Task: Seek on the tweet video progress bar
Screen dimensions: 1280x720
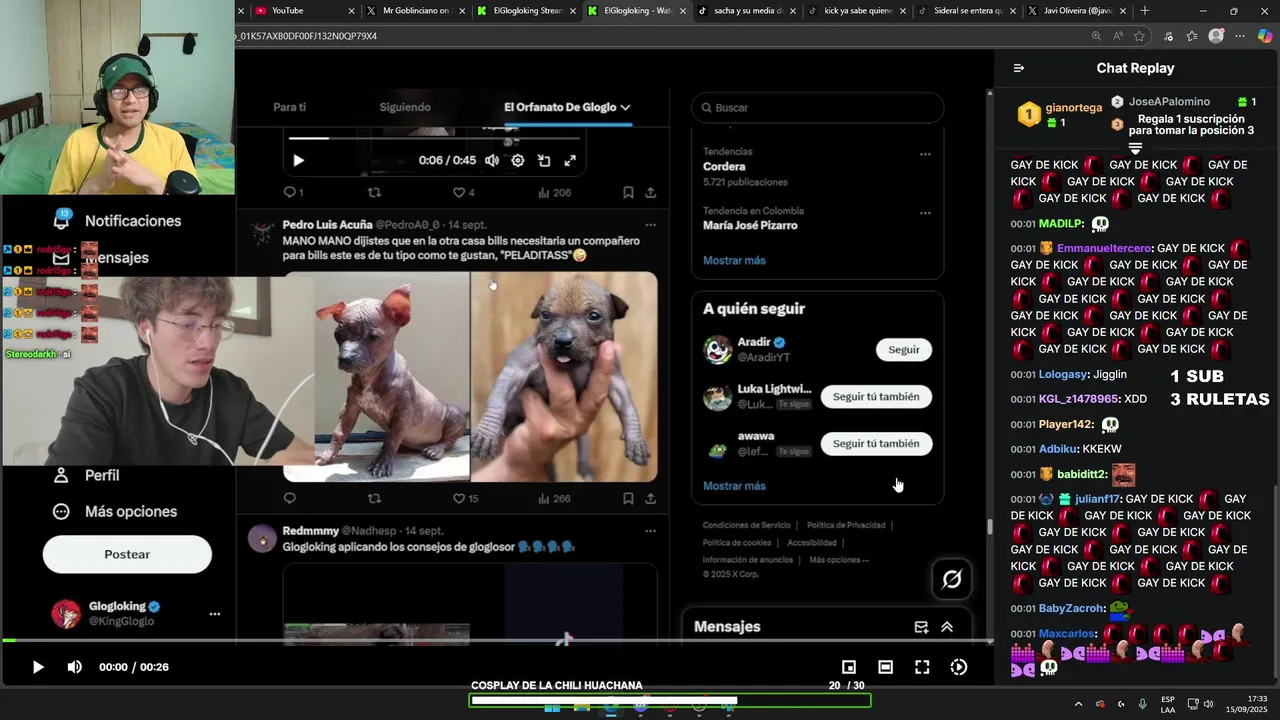Action: point(434,138)
